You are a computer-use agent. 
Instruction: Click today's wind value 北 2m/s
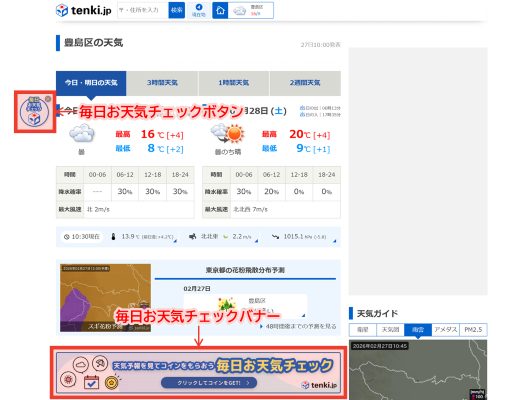(98, 210)
